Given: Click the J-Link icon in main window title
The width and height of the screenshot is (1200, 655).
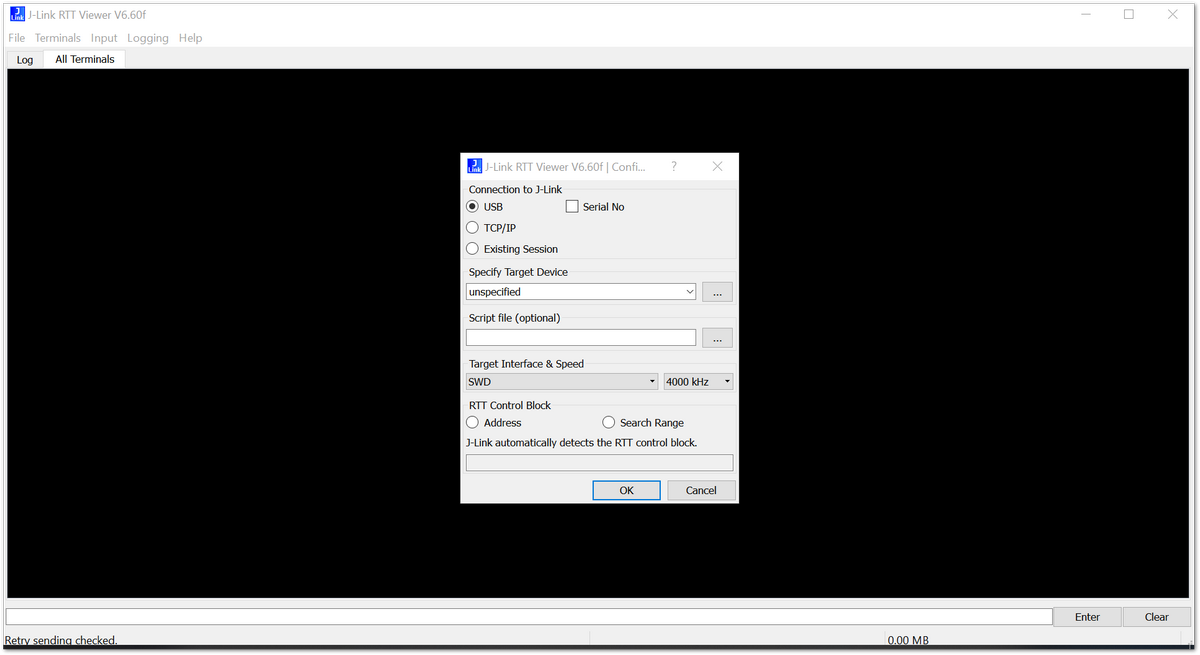Looking at the screenshot, I should 16,14.
